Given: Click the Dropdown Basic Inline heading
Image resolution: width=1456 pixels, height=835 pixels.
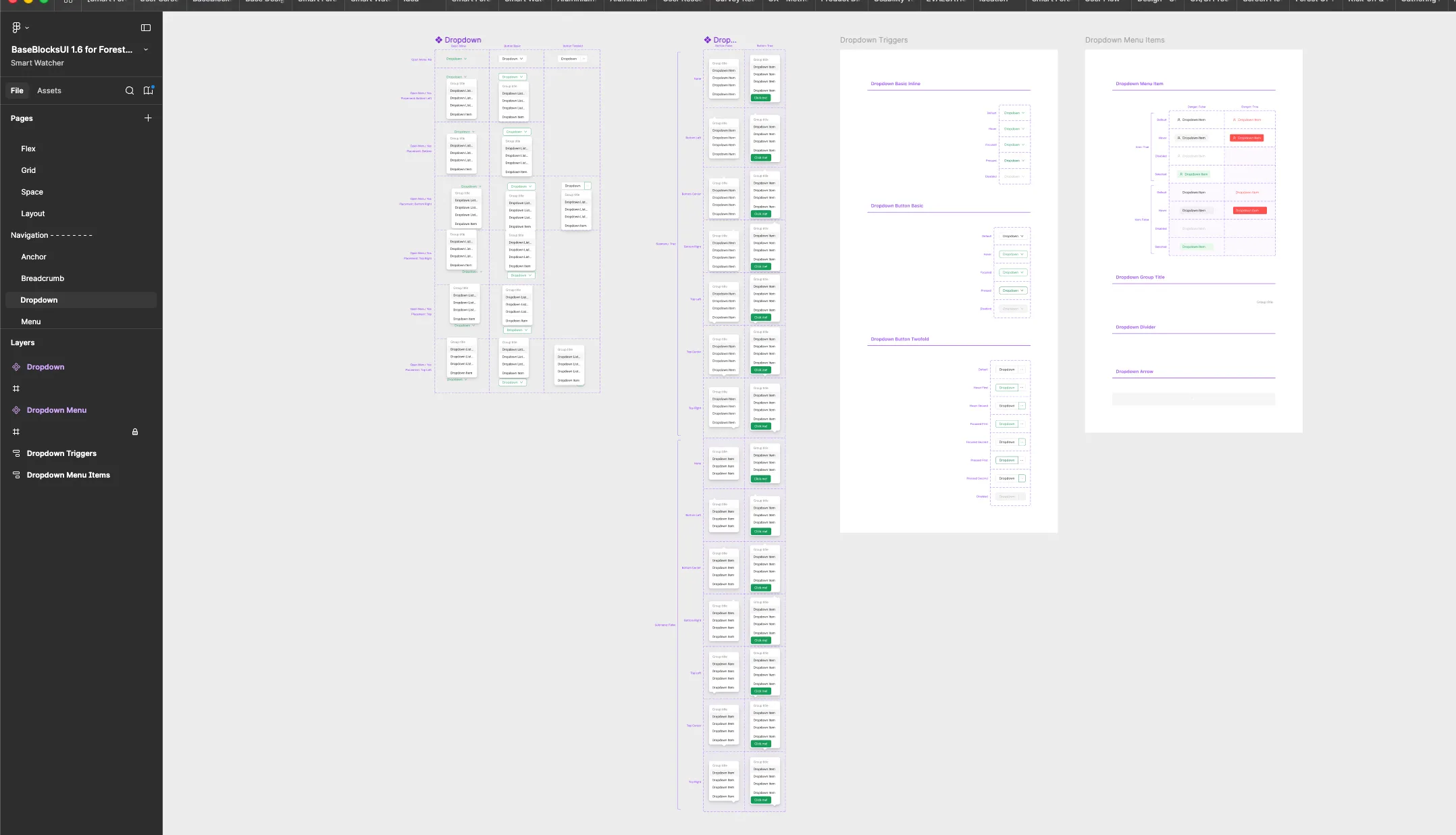Looking at the screenshot, I should 895,84.
